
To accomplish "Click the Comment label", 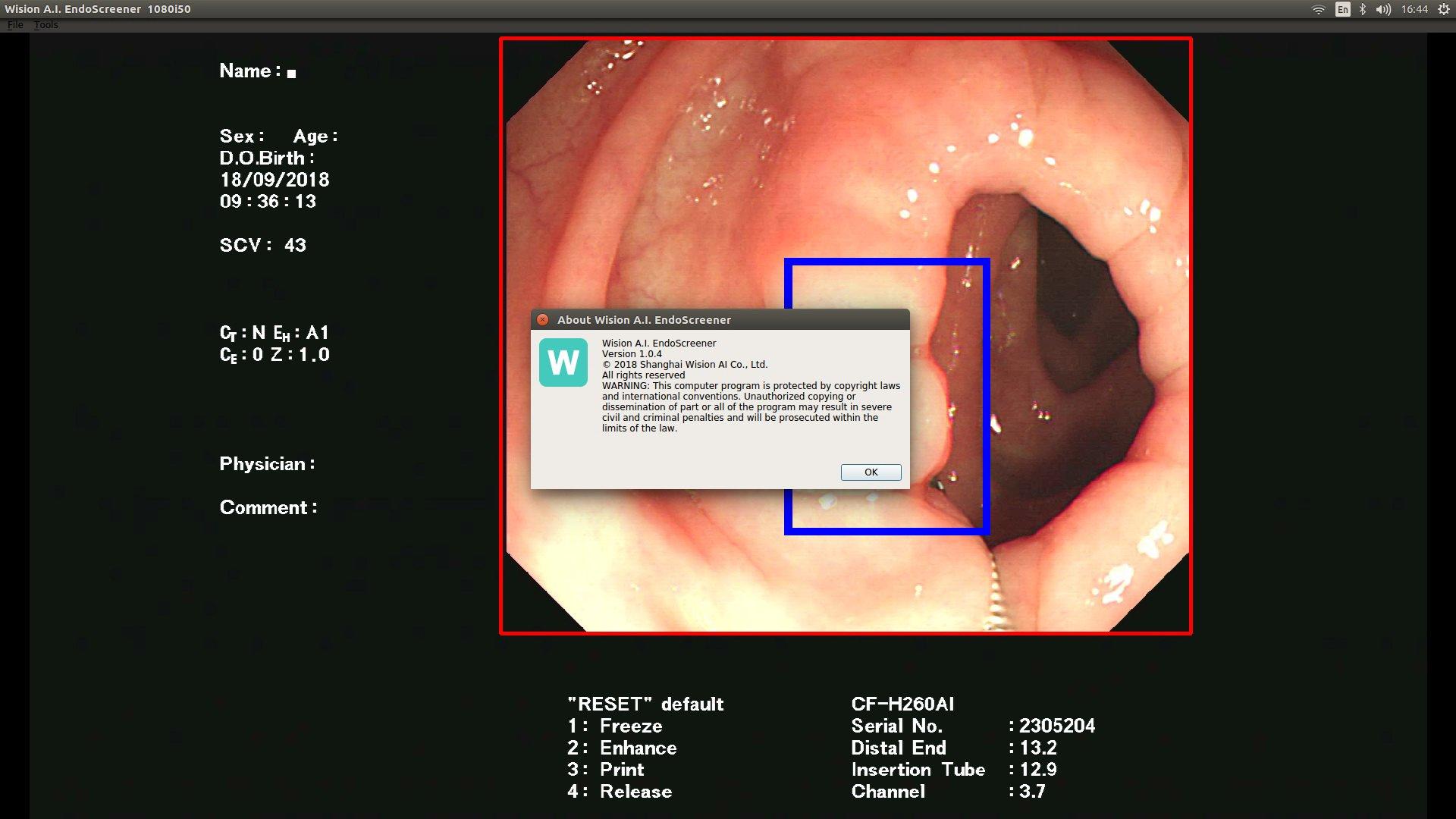I will [x=268, y=508].
